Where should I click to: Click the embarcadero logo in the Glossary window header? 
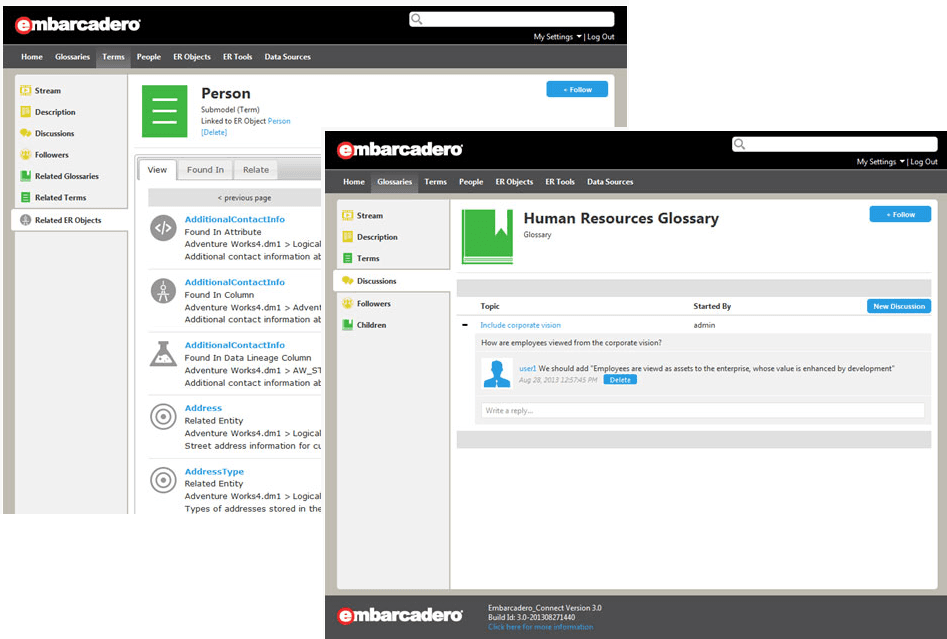click(x=400, y=149)
